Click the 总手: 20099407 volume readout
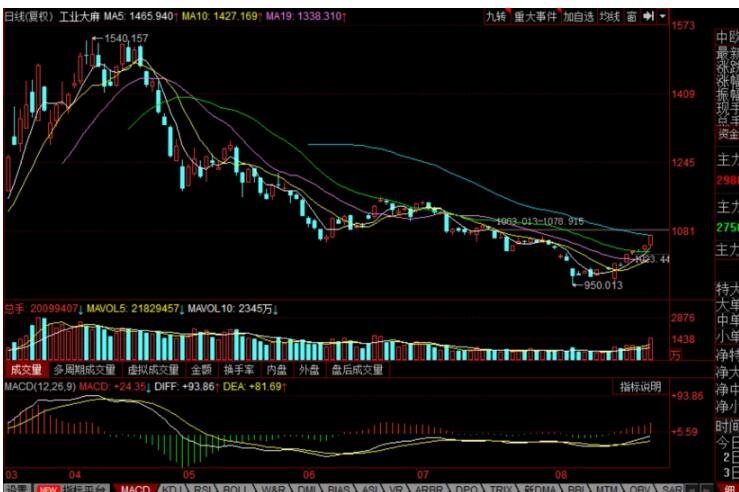 point(43,309)
